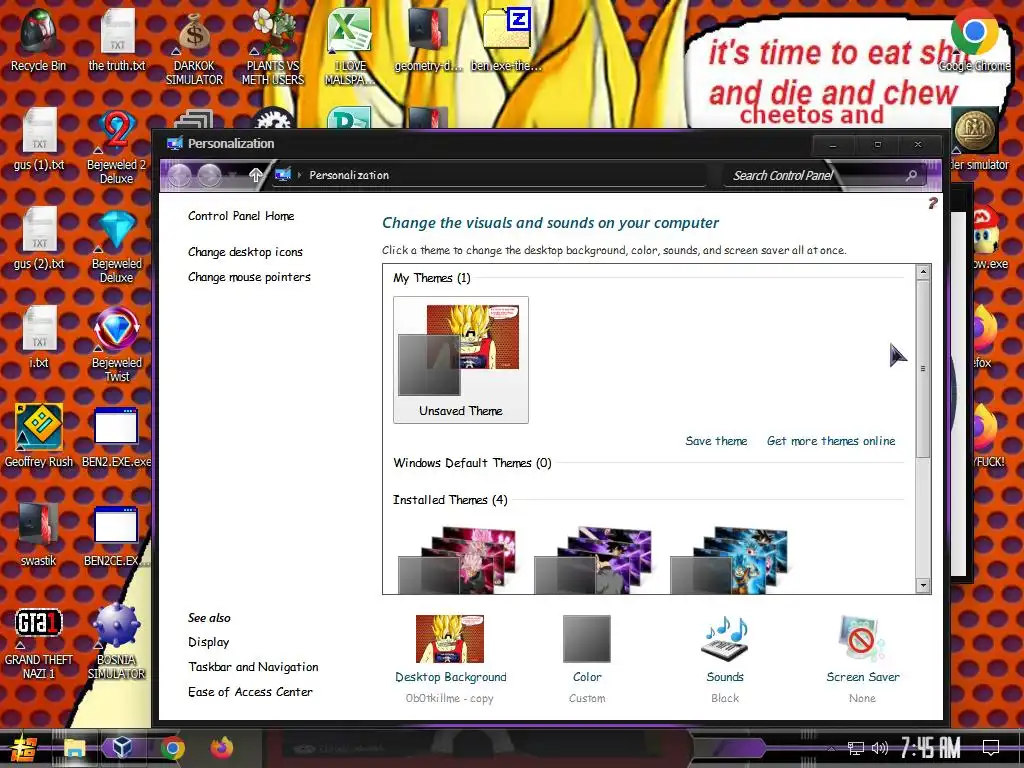Select the pink Goku Rose installed theme
1024x768 pixels.
(x=457, y=560)
